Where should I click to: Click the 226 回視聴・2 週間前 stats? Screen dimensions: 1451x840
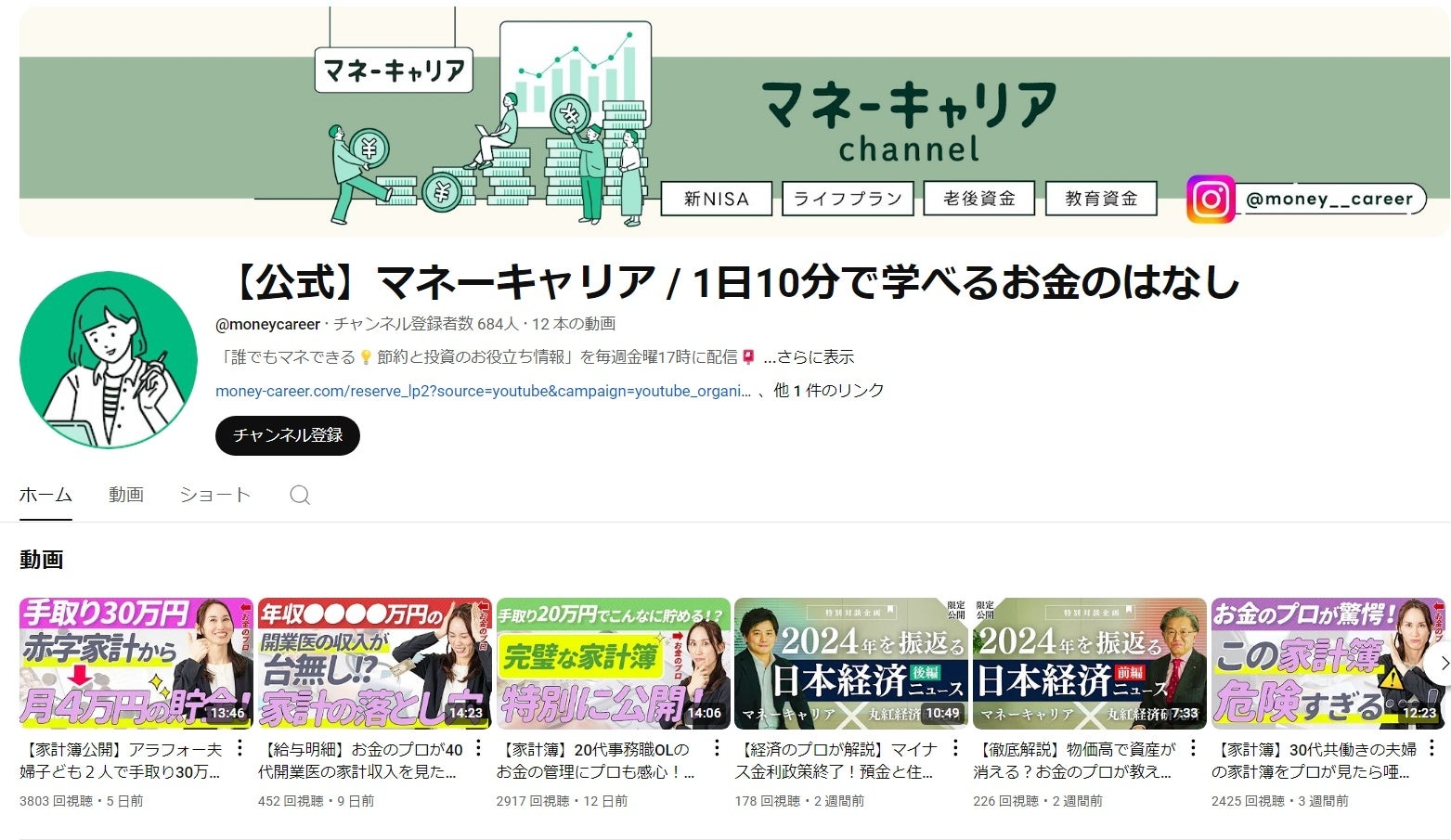[x=1038, y=800]
